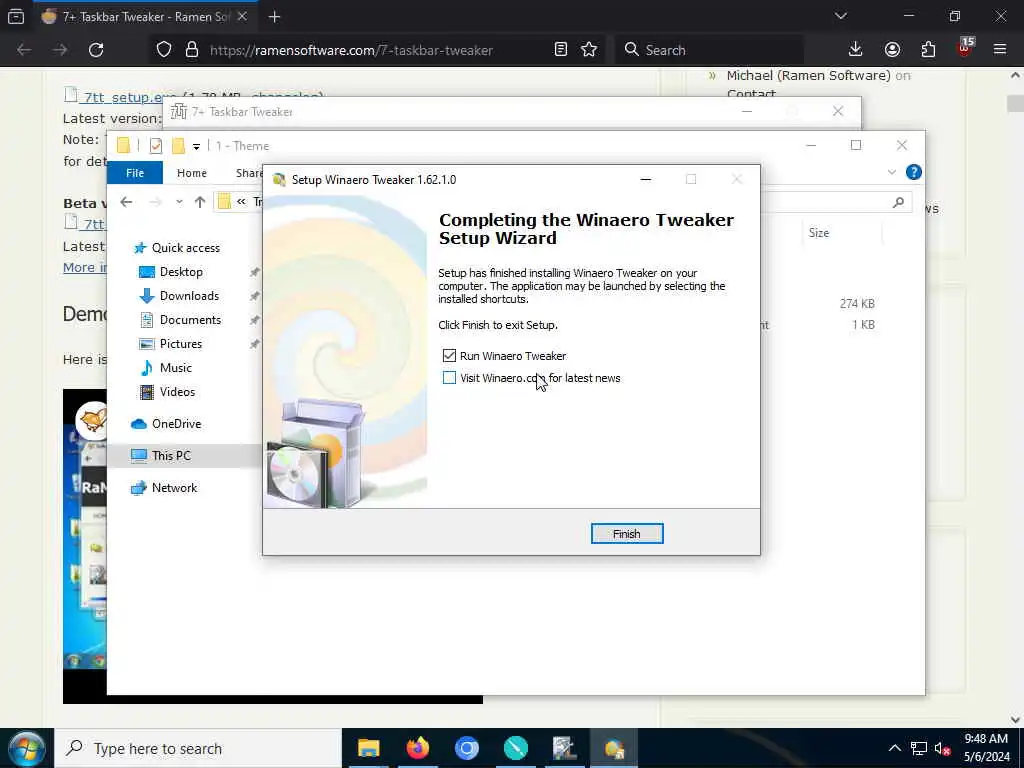Open the network tray icon
The height and width of the screenshot is (768, 1024).
pos(919,749)
